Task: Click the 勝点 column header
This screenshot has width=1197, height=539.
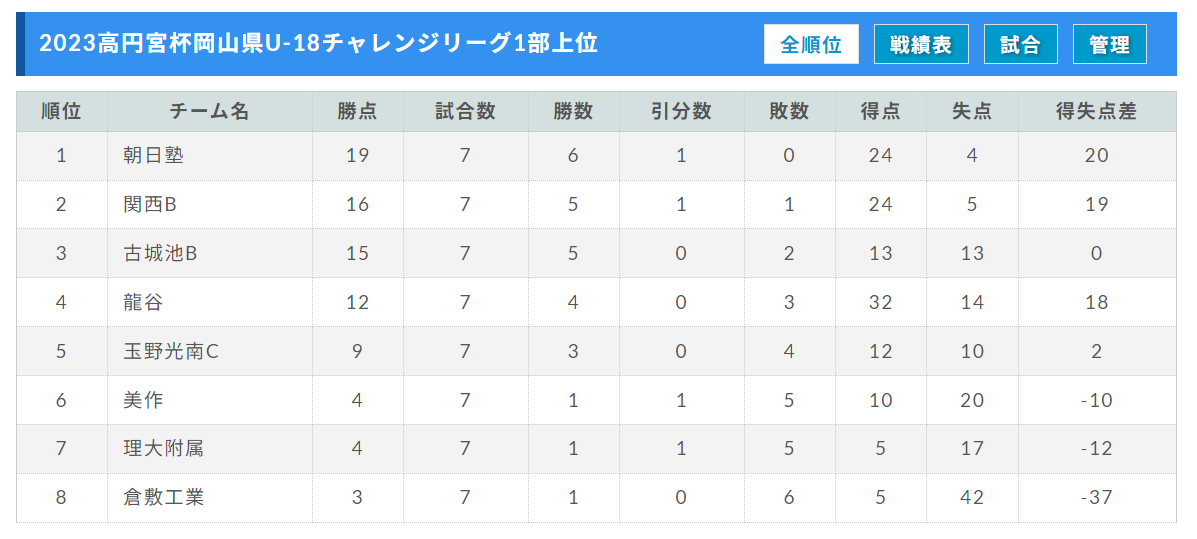Action: [357, 111]
